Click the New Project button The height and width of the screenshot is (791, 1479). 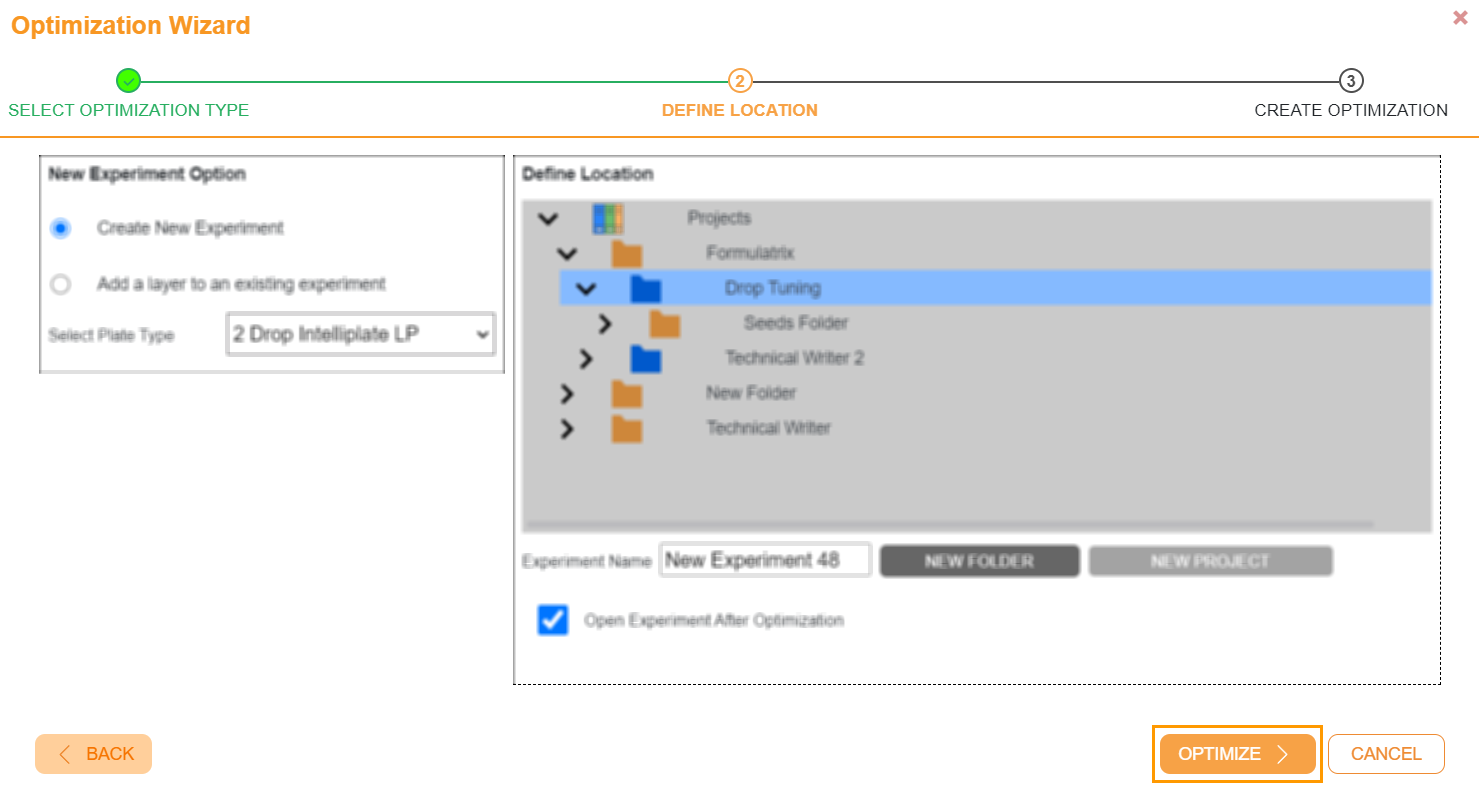(x=1210, y=561)
